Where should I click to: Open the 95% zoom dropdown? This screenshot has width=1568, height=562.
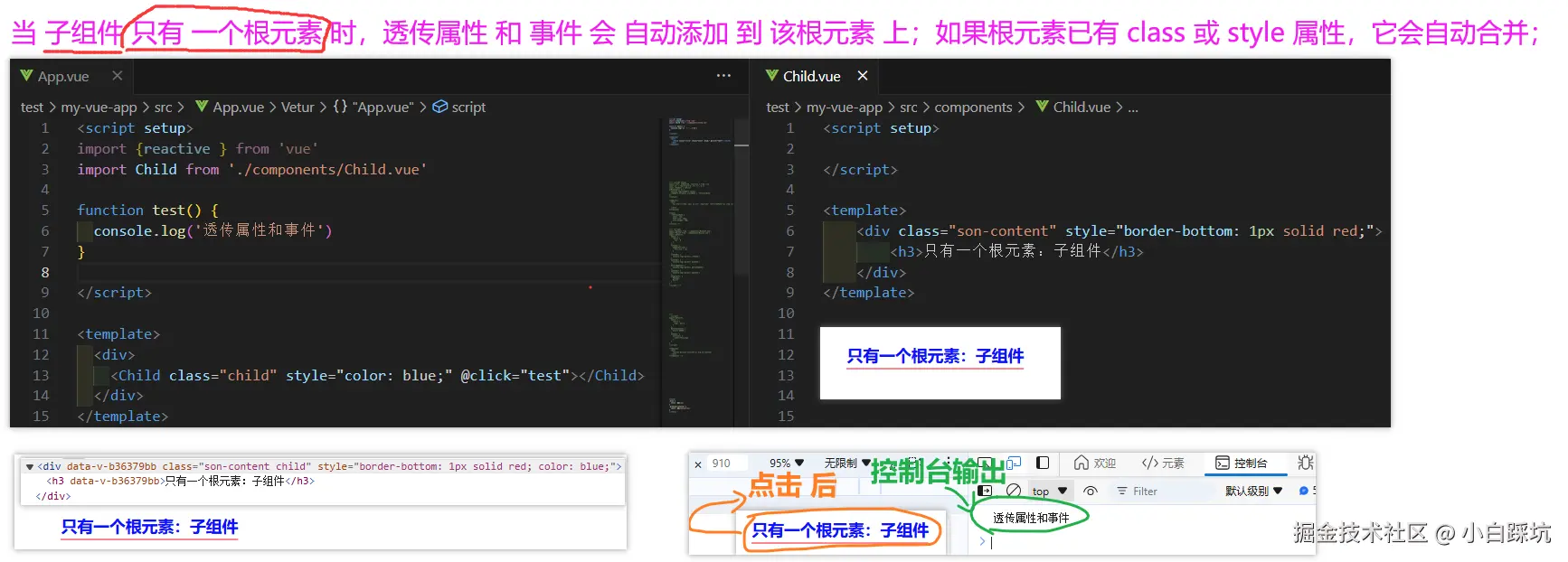click(786, 464)
